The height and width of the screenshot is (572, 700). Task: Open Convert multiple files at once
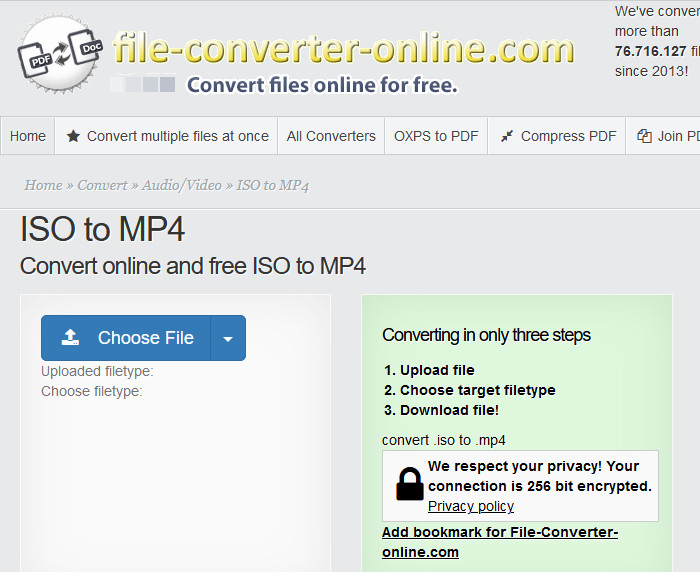(x=167, y=136)
